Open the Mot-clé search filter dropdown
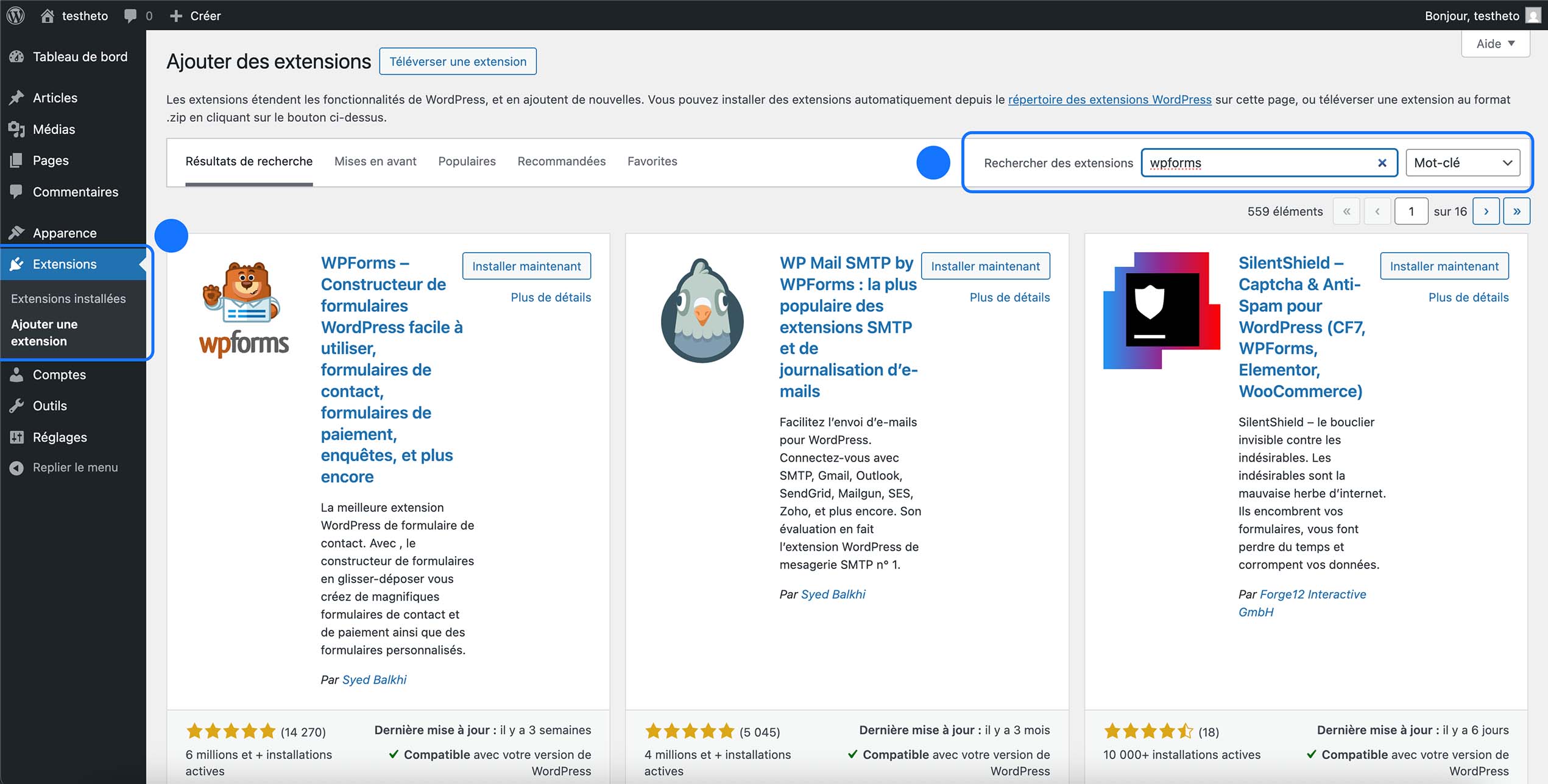The width and height of the screenshot is (1548, 784). [1461, 162]
